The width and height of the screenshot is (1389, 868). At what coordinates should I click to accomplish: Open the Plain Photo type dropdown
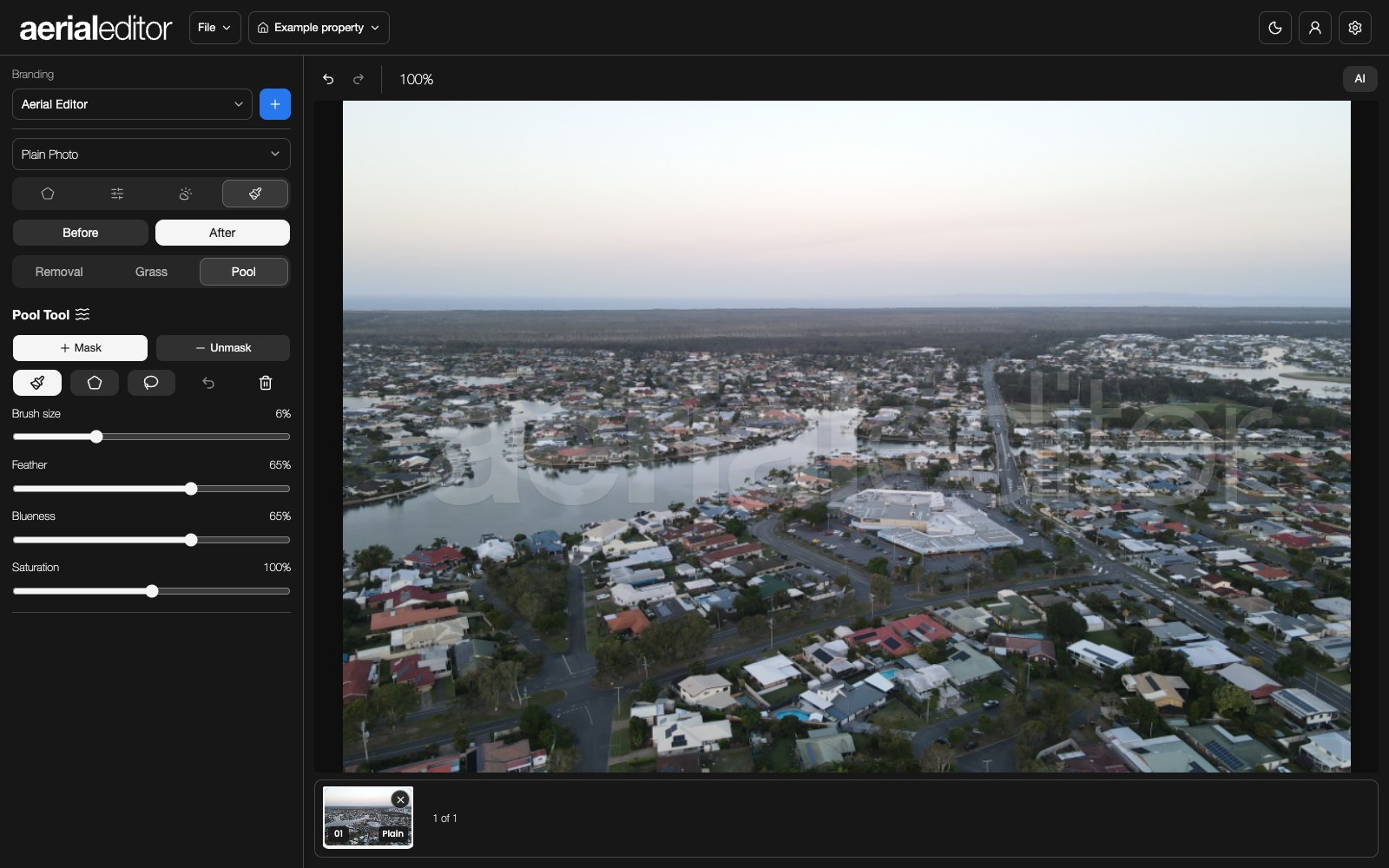pyautogui.click(x=151, y=155)
